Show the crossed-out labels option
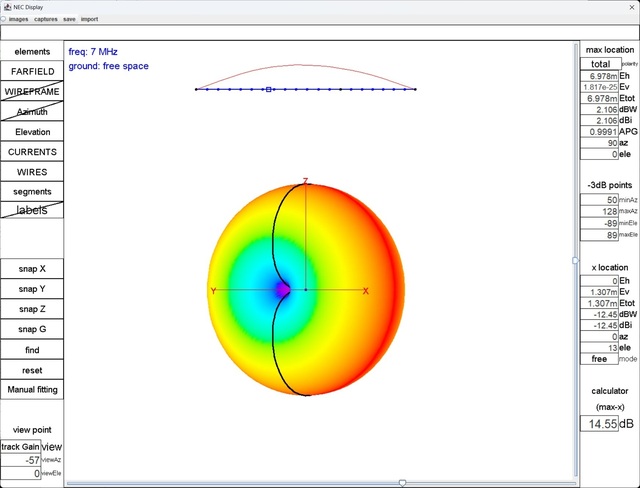 click(x=32, y=211)
